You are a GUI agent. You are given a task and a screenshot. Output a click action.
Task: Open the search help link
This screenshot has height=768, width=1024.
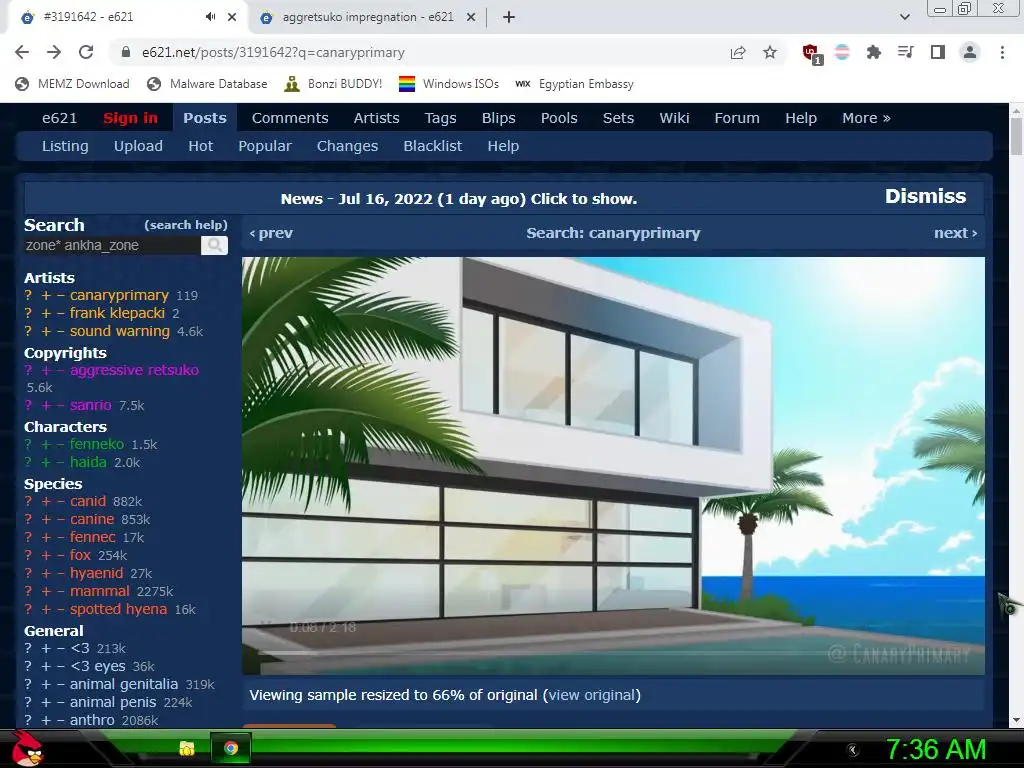pyautogui.click(x=185, y=225)
